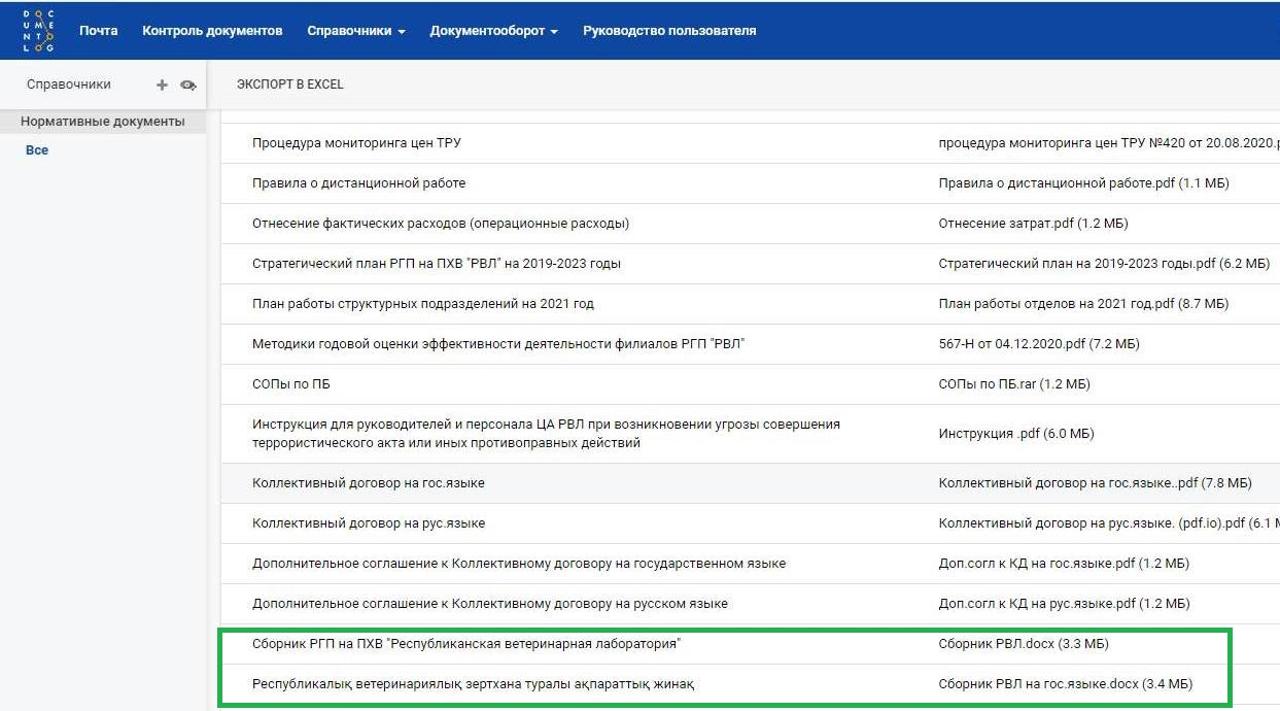Screen dimensions: 1280x711
Task: Download Коллективный договор на гос.языке..pdf
Action: pos(1095,483)
